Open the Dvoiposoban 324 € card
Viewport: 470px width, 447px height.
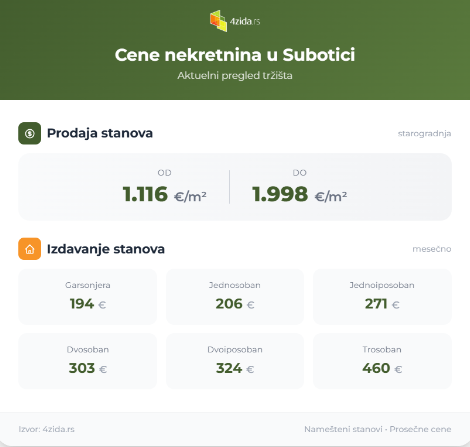(x=235, y=361)
